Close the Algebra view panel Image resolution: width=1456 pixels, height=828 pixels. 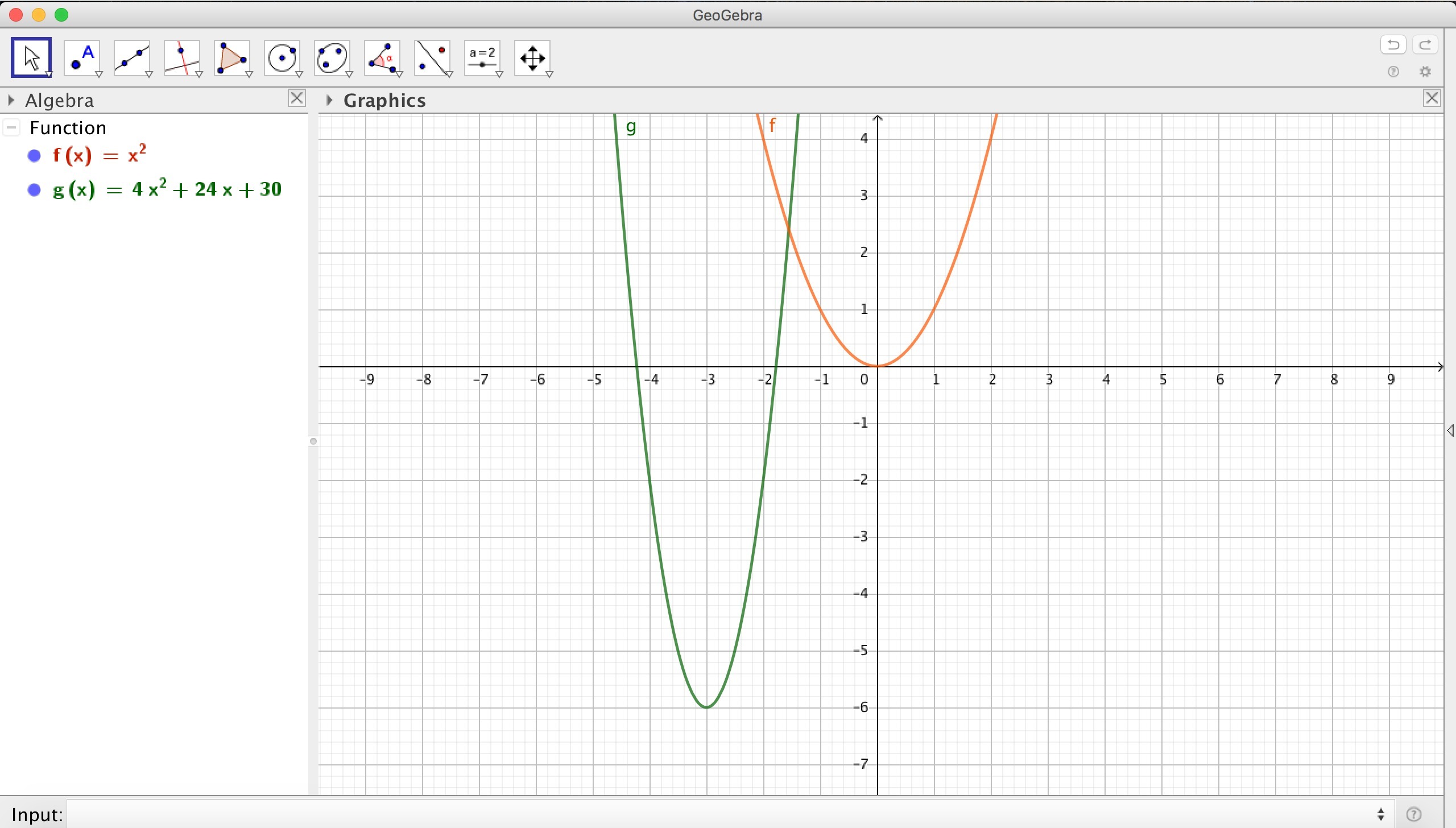tap(296, 98)
